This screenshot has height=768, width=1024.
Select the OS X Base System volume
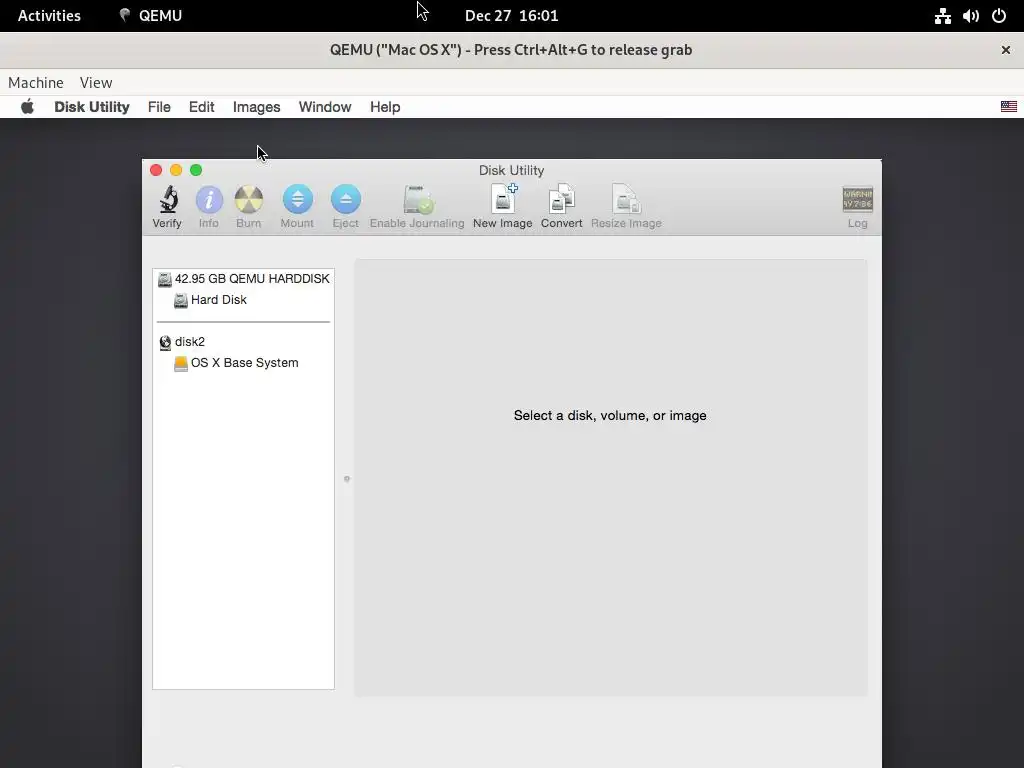coord(236,363)
